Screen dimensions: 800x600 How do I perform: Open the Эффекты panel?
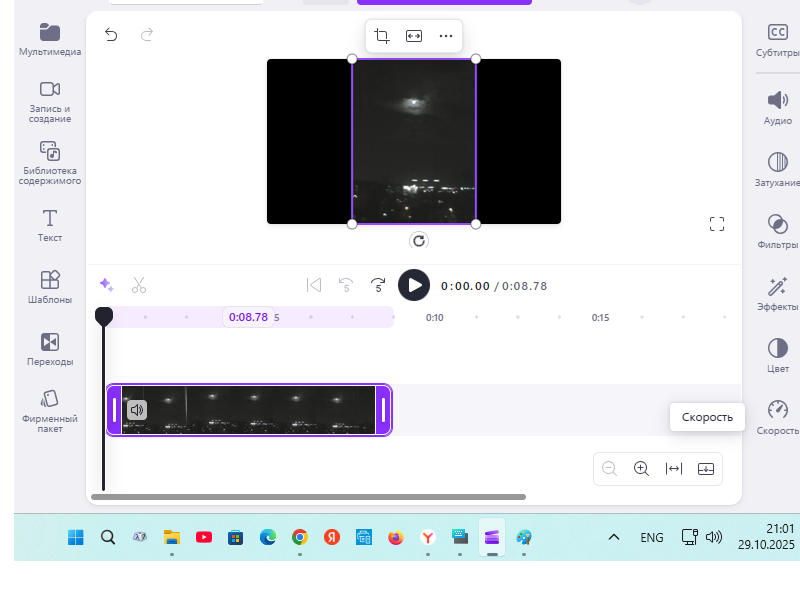point(778,296)
